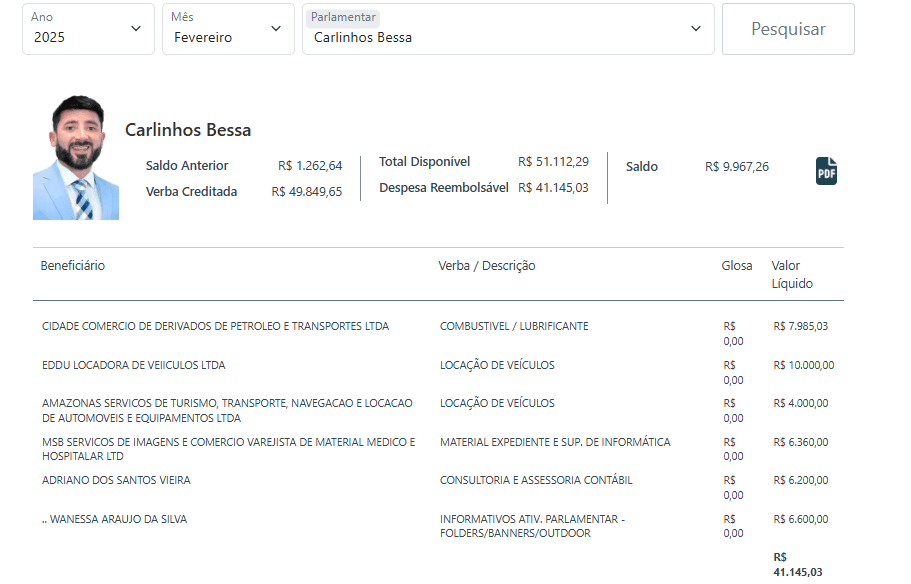Expand the Mês month dropdown
Image resolution: width=911 pixels, height=584 pixels.
pyautogui.click(x=226, y=29)
